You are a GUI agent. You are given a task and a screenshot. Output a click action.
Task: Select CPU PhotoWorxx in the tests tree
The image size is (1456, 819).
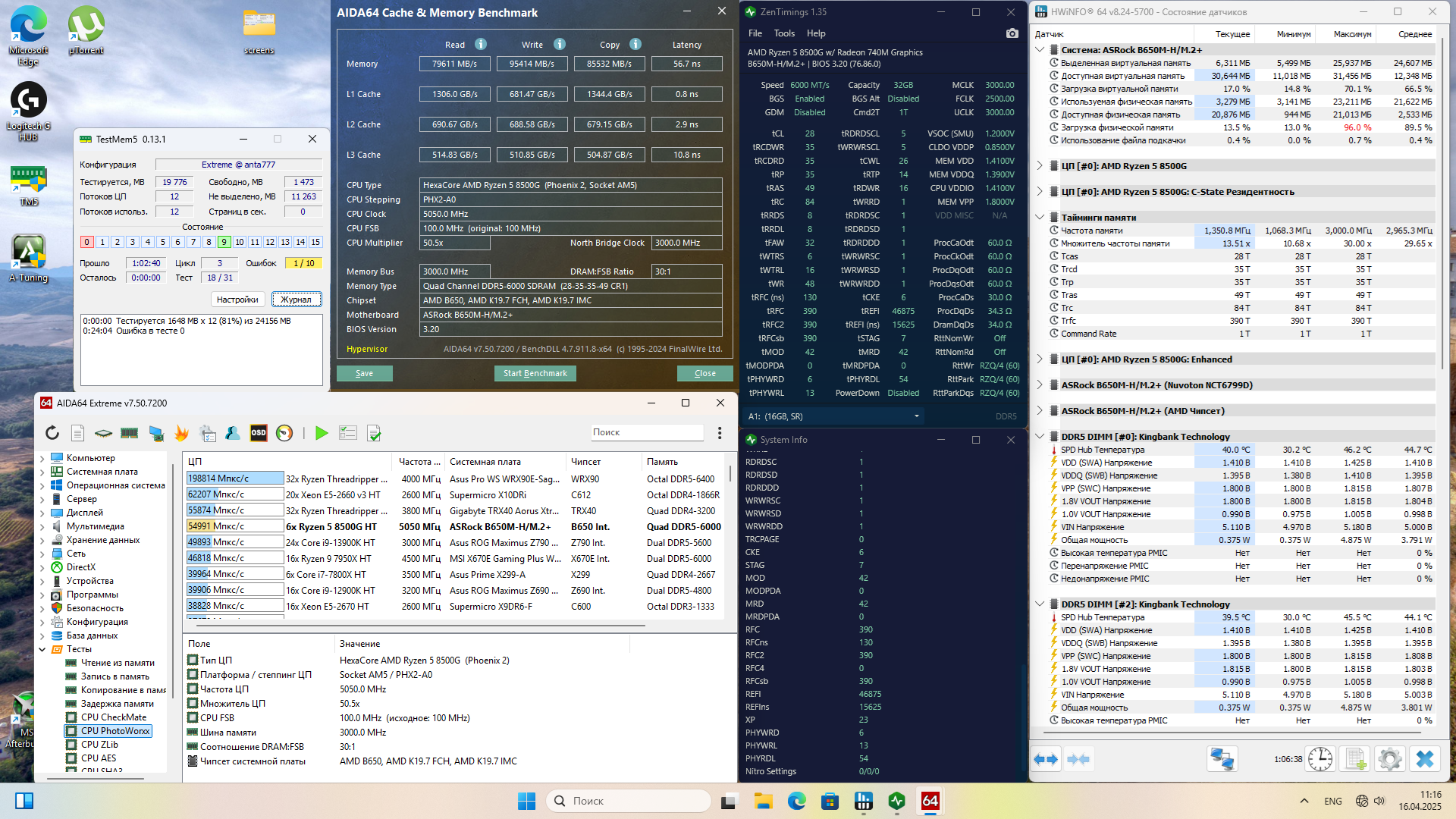pos(115,731)
